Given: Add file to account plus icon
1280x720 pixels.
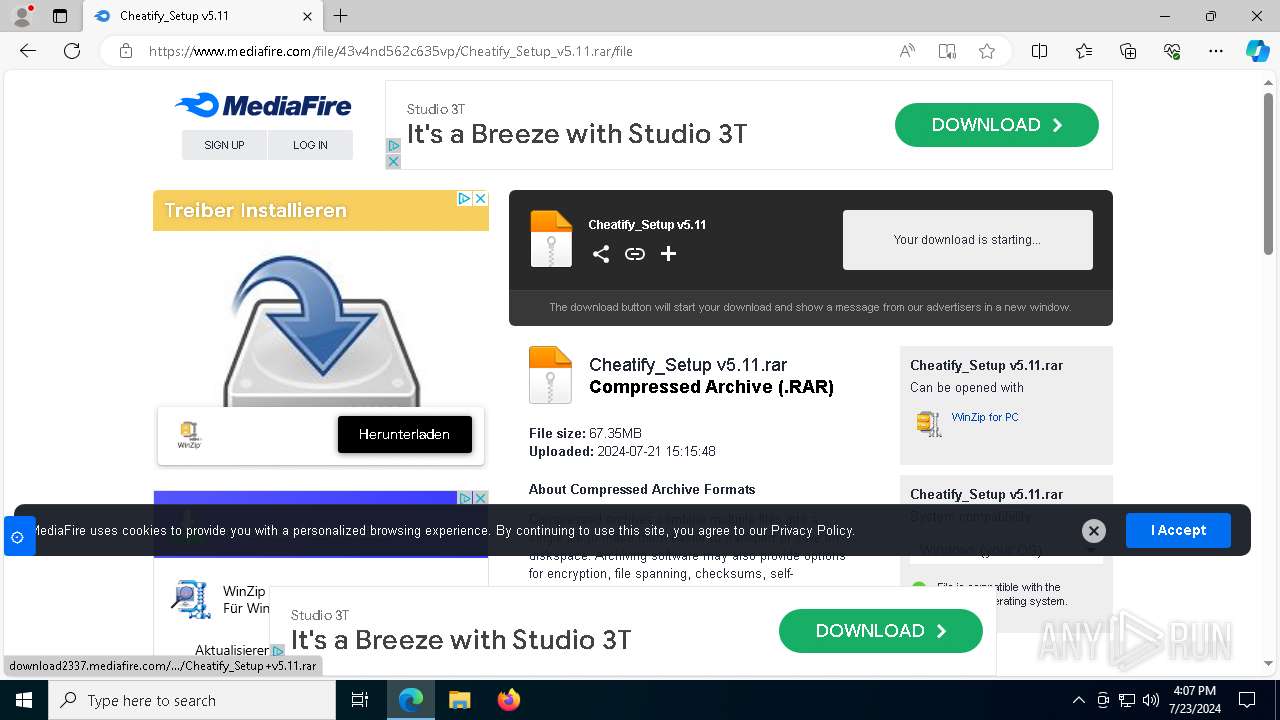Looking at the screenshot, I should 668,254.
